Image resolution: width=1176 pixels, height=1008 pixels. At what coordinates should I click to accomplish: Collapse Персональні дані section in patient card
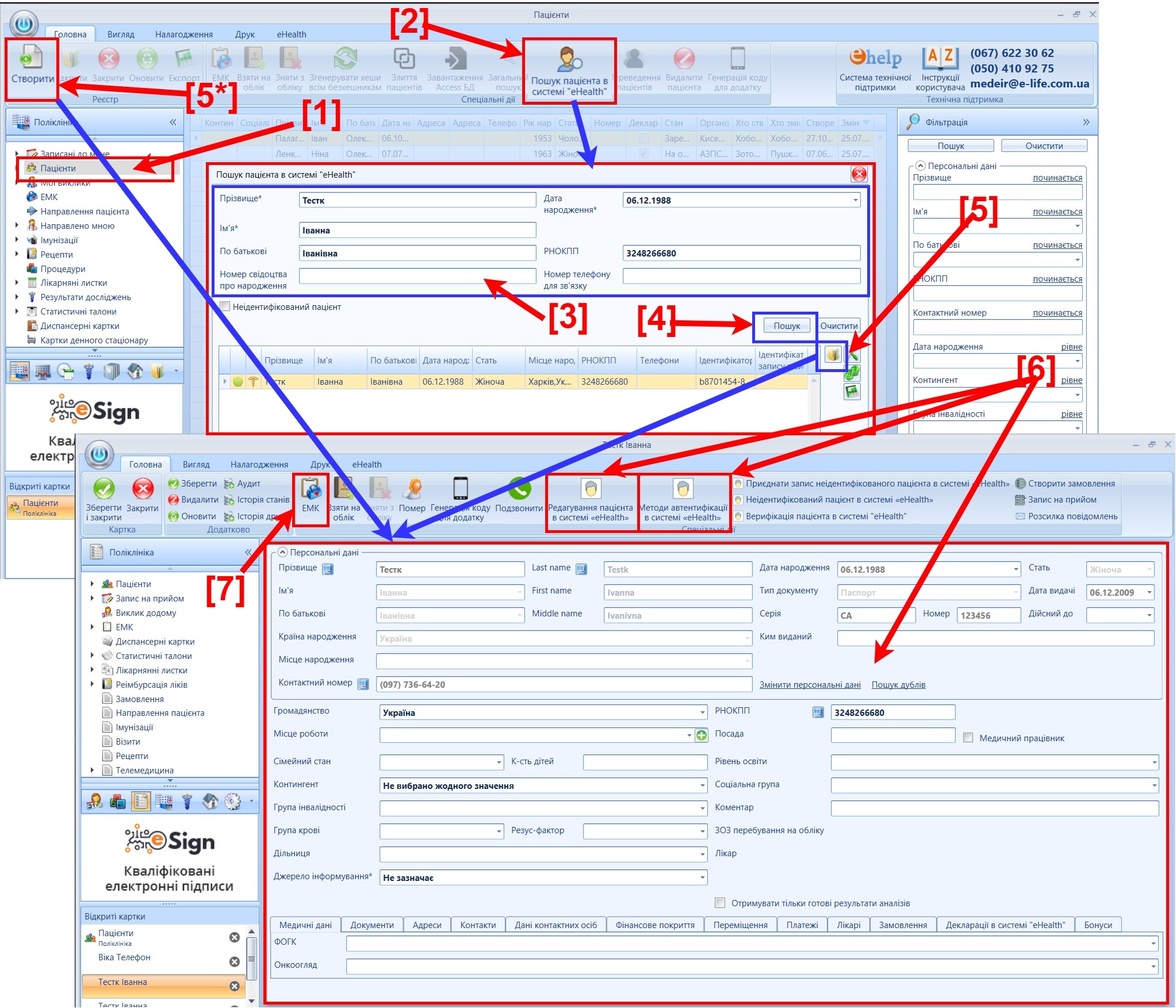[x=282, y=552]
